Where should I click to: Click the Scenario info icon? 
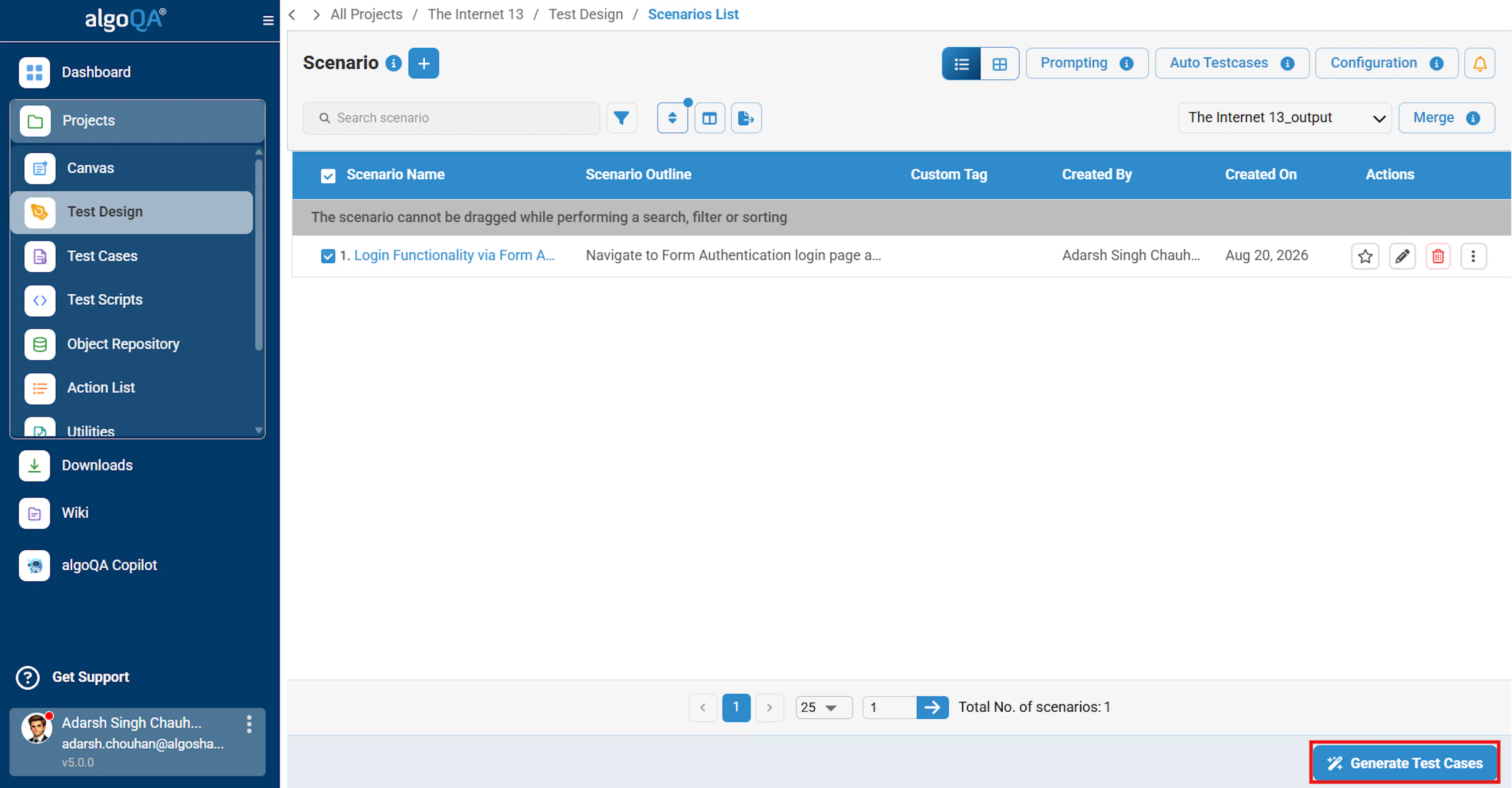click(x=393, y=63)
